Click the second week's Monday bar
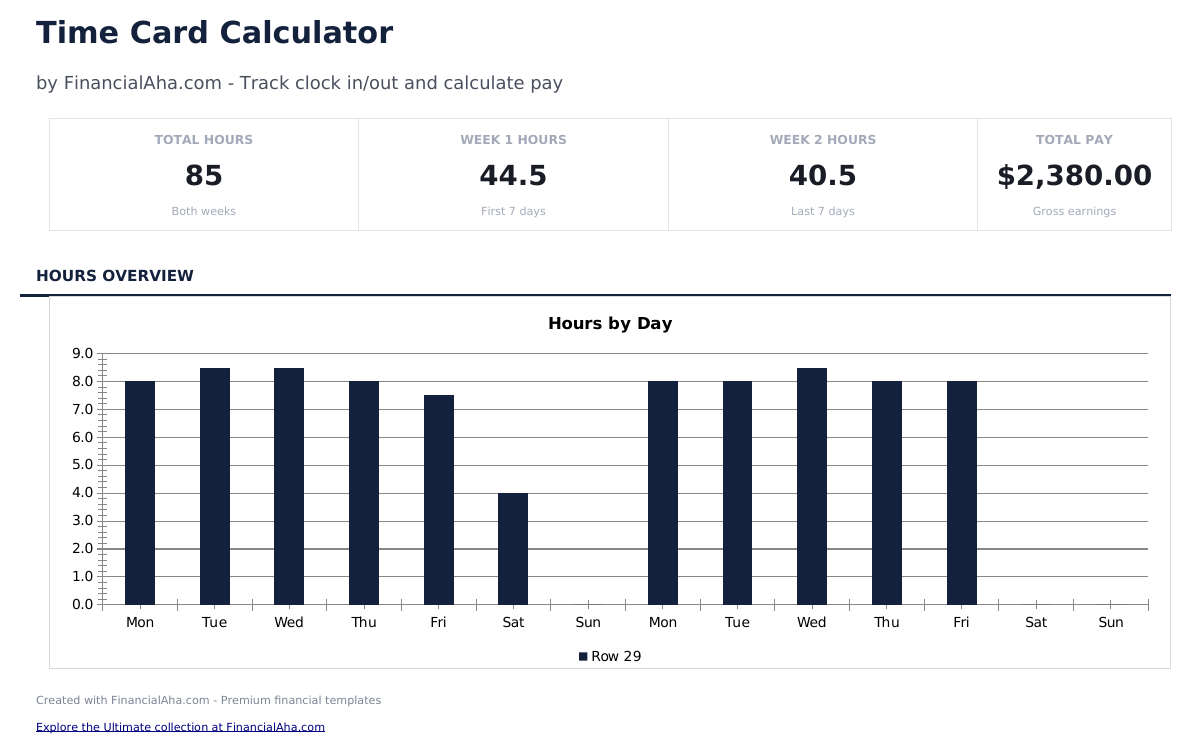The image size is (1192, 754). [x=663, y=492]
